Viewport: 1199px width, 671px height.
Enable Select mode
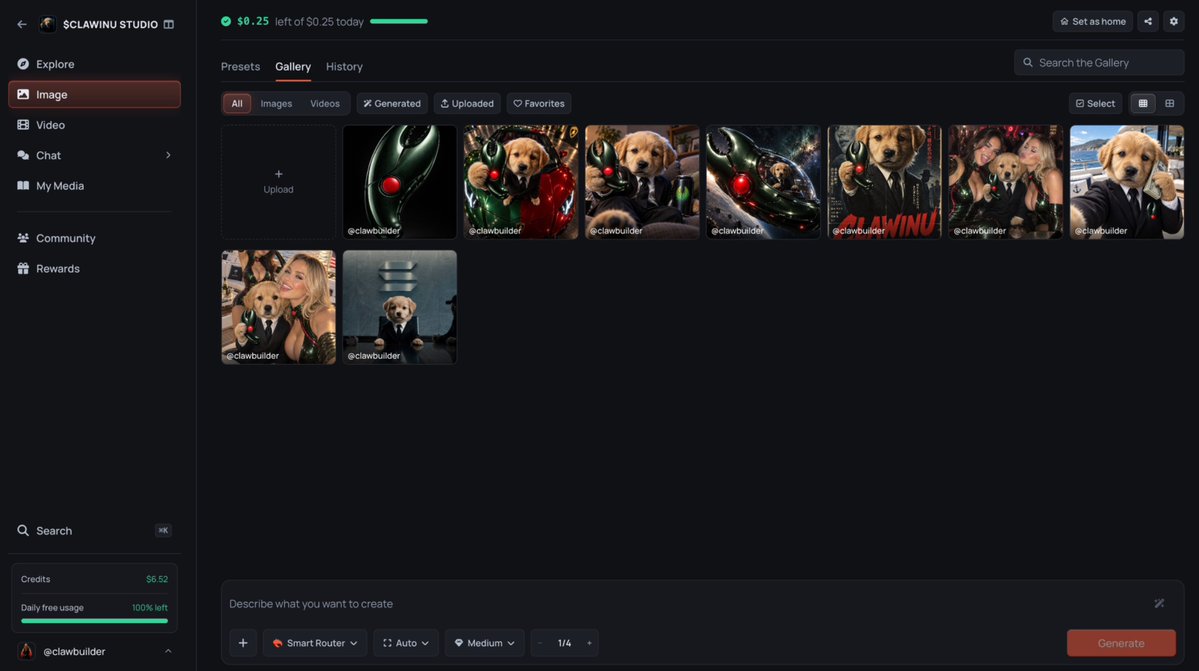(1095, 103)
